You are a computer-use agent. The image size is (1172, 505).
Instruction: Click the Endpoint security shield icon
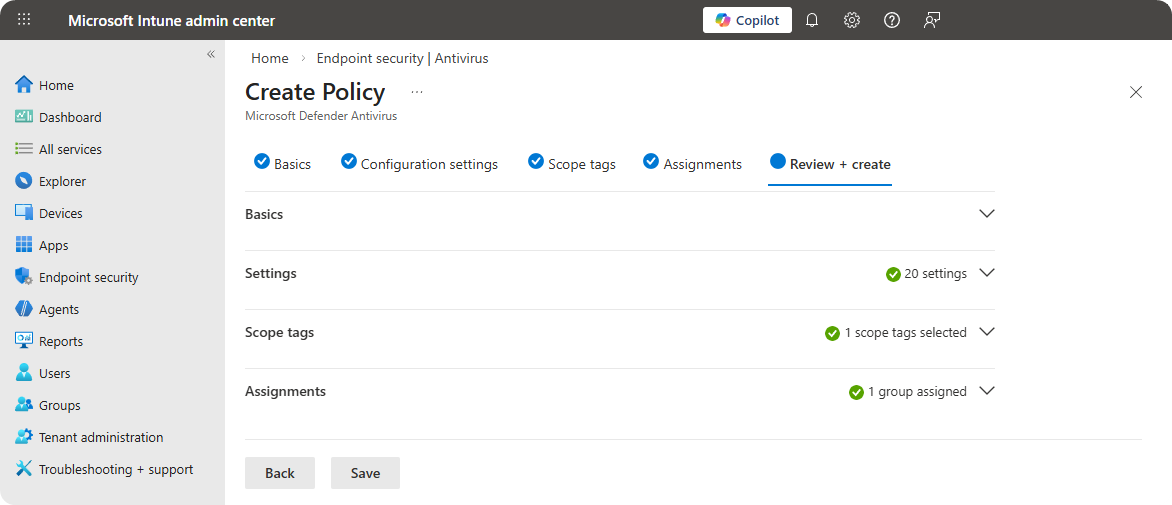(24, 277)
